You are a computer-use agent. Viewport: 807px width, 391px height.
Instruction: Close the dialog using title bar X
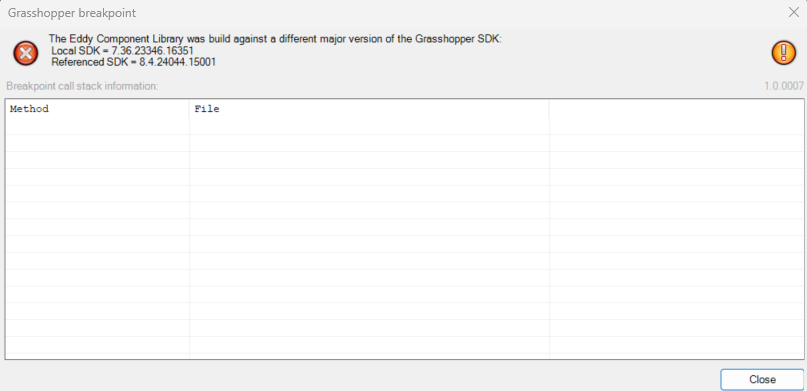pyautogui.click(x=794, y=12)
